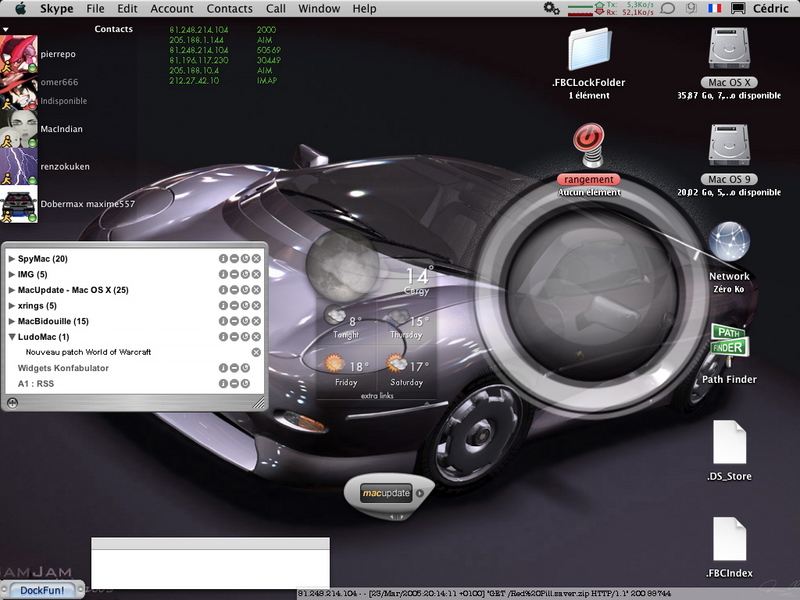Collapse the Contacts list disclosure triangle

point(5,30)
